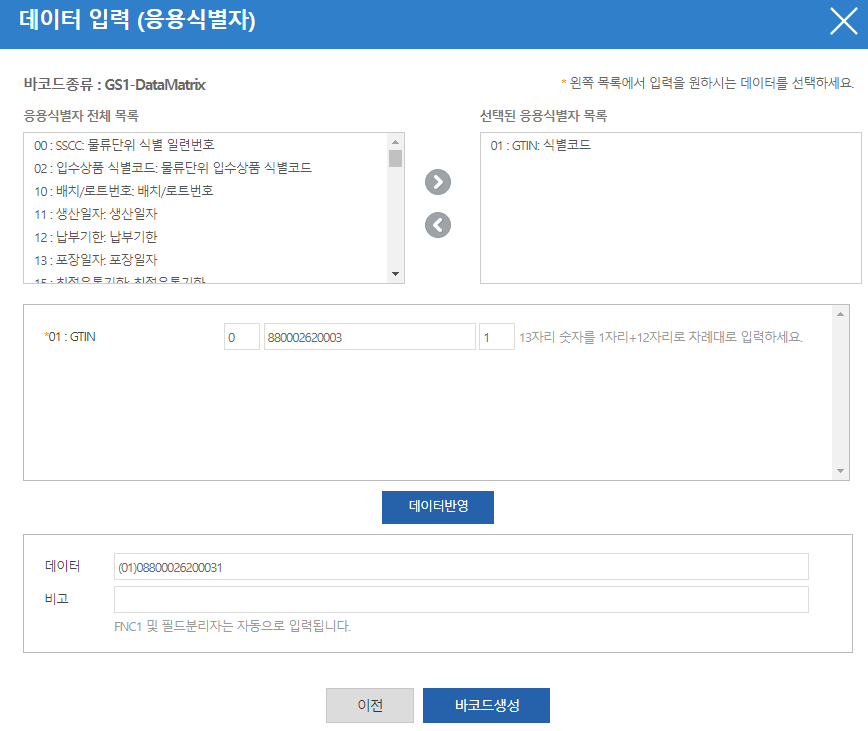The image size is (868, 731).
Task: Click GTIN field containing 880002620003
Action: (370, 336)
